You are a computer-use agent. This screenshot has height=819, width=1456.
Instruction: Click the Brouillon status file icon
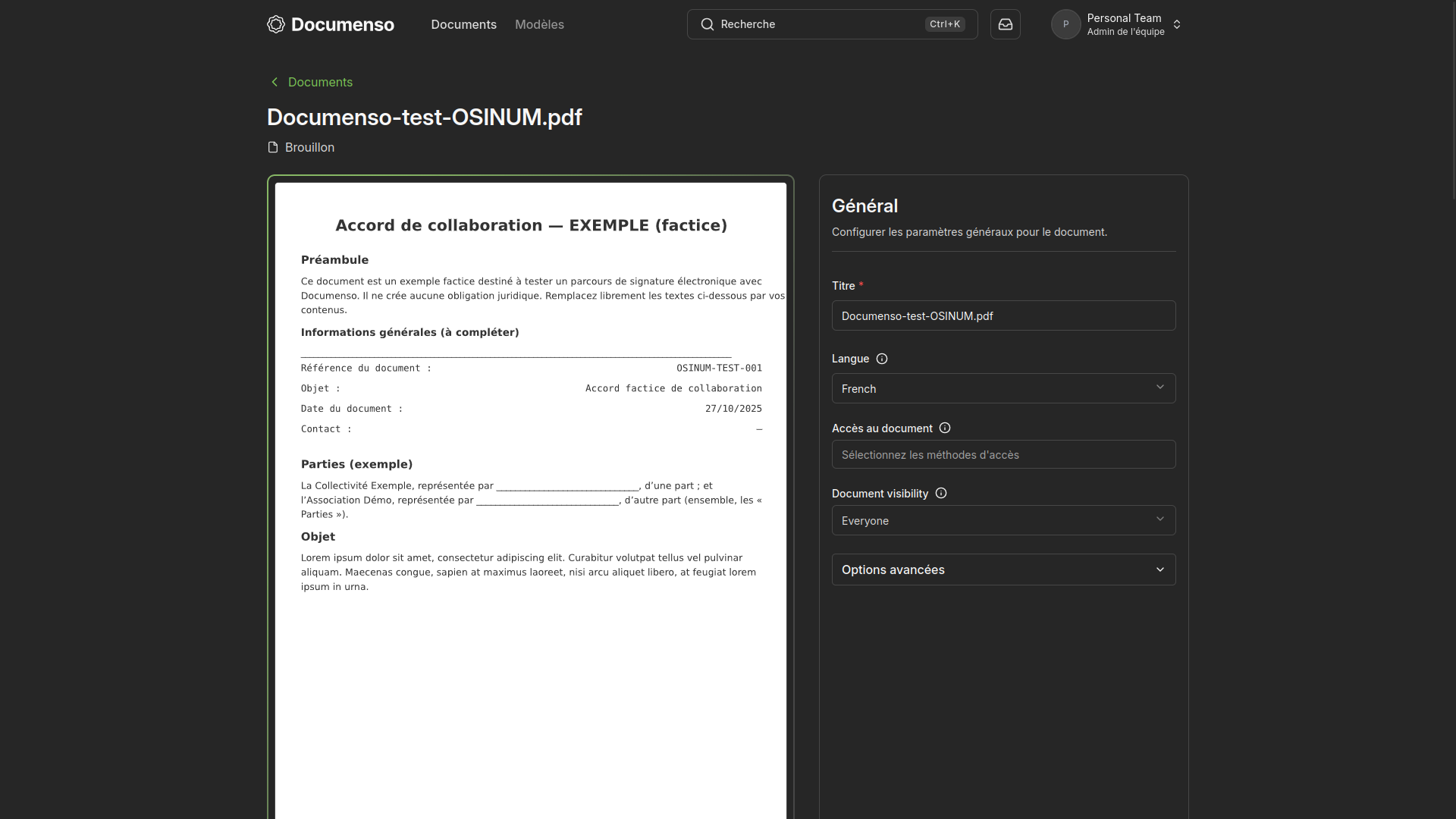tap(273, 147)
